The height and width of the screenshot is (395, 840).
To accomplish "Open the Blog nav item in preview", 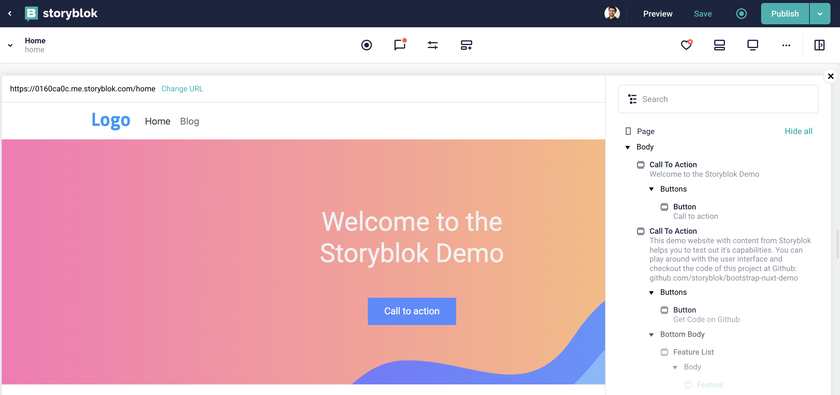I will pyautogui.click(x=190, y=121).
